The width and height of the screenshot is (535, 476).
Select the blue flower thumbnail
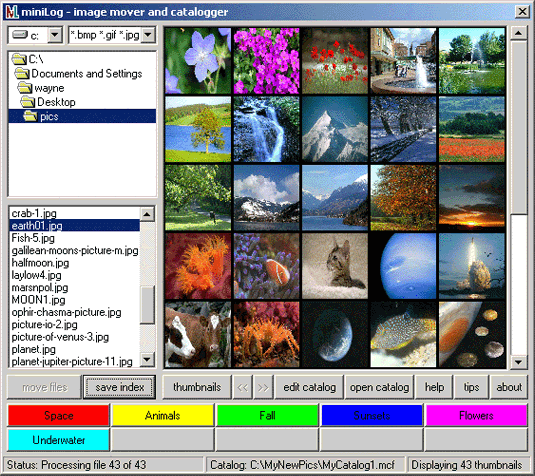tap(198, 61)
